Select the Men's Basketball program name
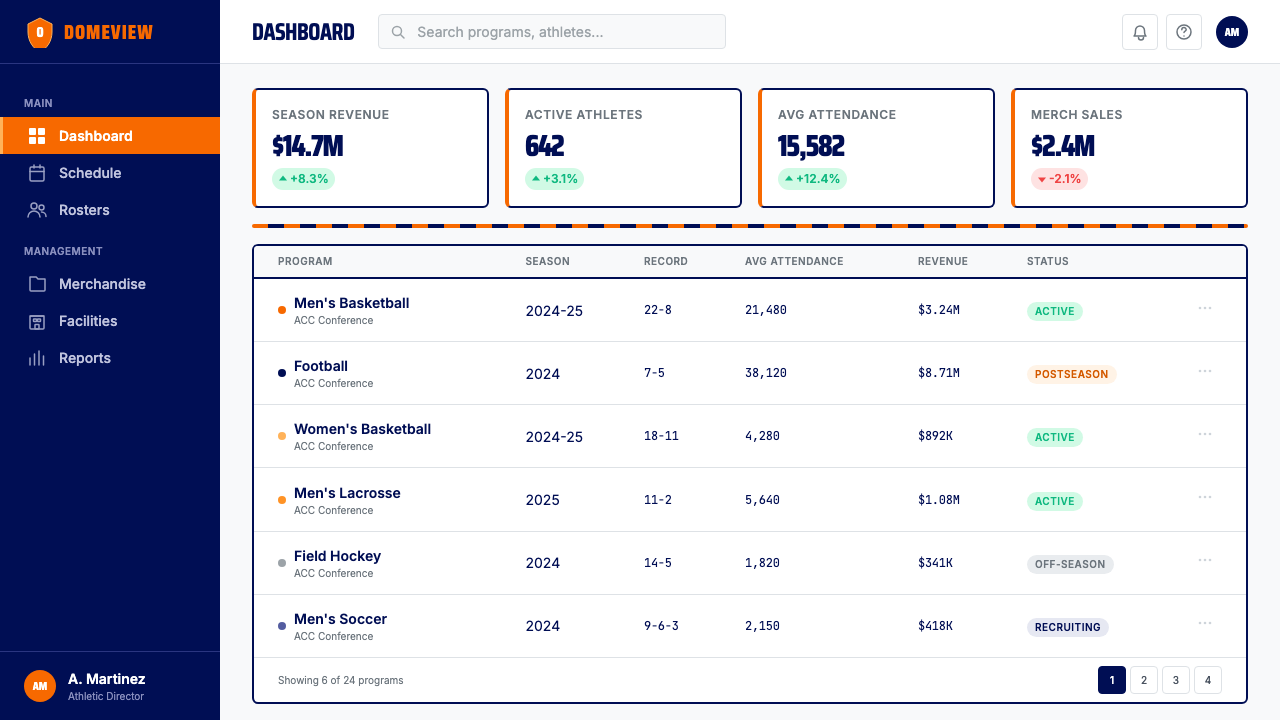 (x=351, y=303)
